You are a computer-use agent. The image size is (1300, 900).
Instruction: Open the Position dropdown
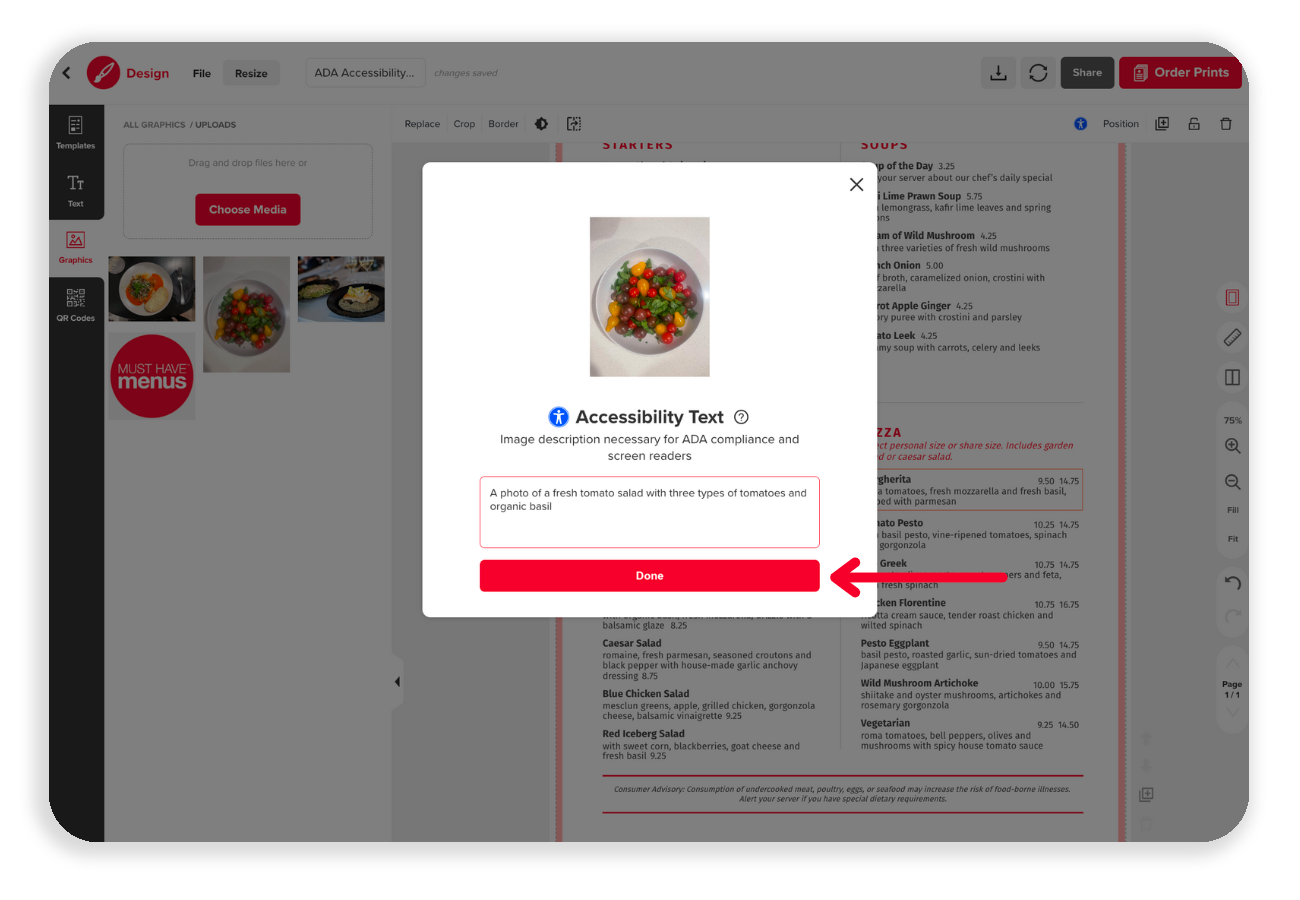point(1121,124)
